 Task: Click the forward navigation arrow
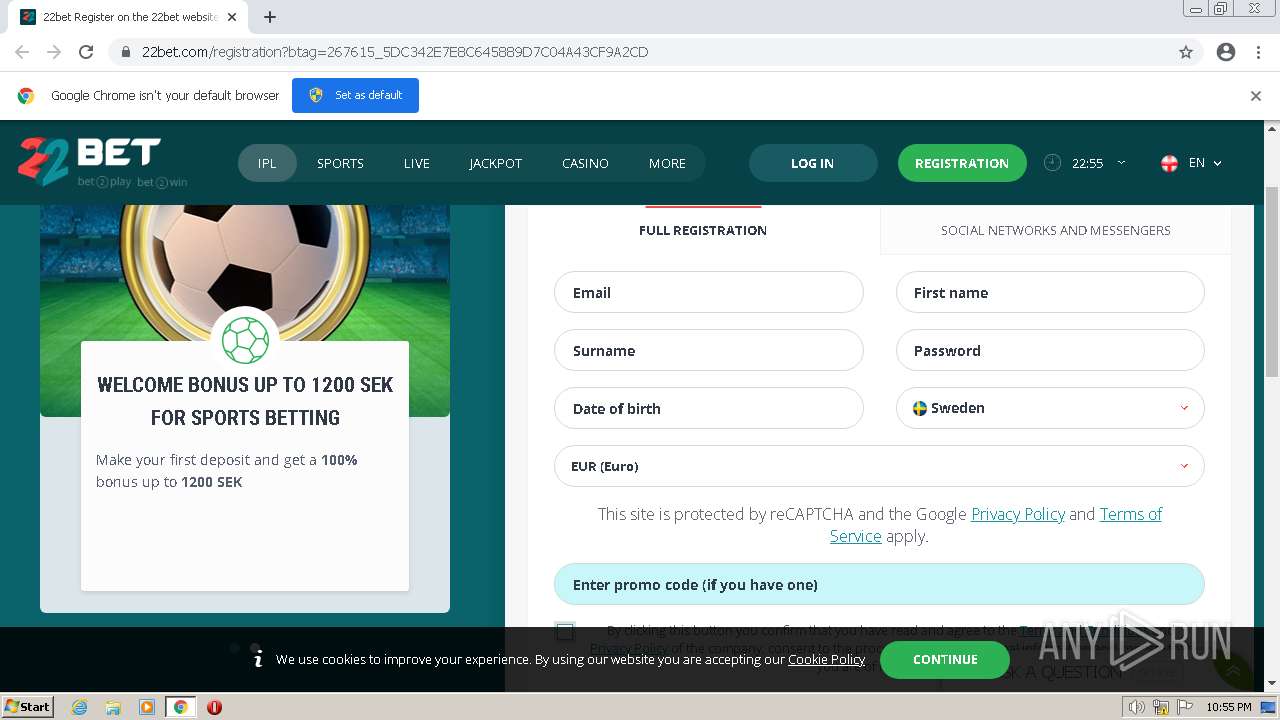tap(54, 52)
